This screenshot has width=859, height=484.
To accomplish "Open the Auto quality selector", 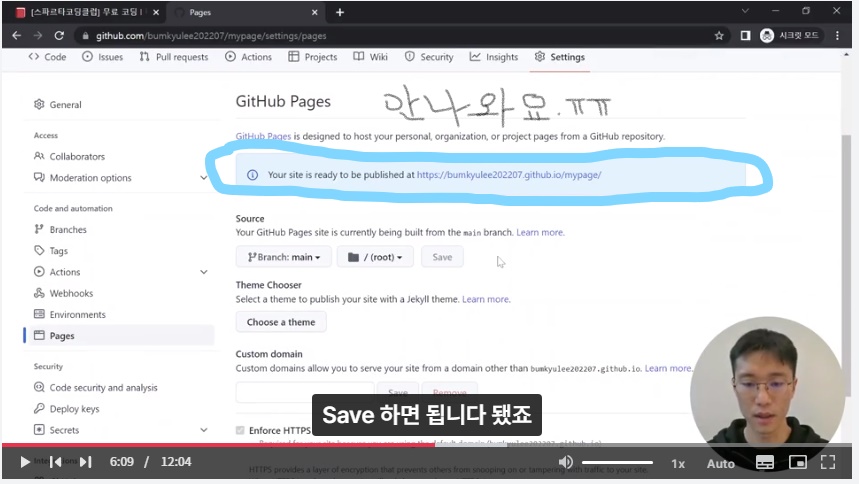I will [720, 464].
